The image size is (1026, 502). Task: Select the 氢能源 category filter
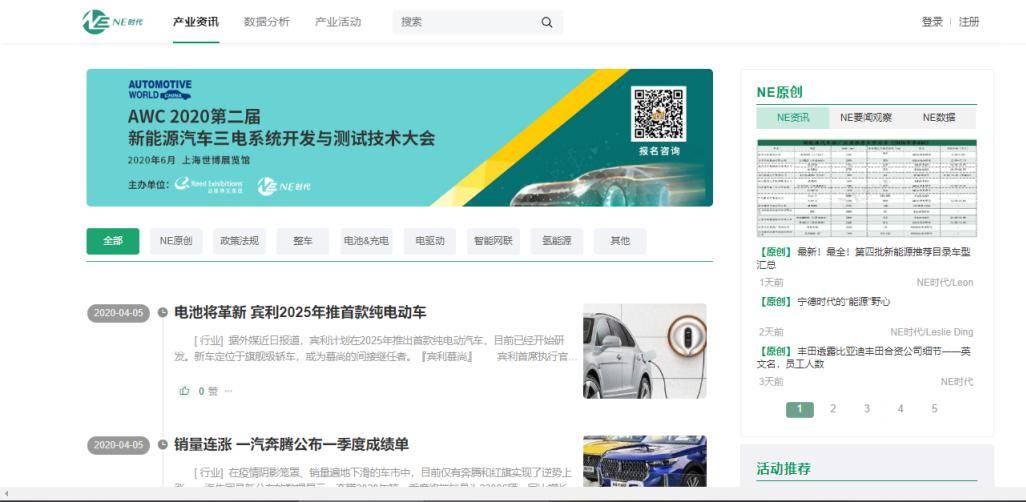click(x=557, y=241)
